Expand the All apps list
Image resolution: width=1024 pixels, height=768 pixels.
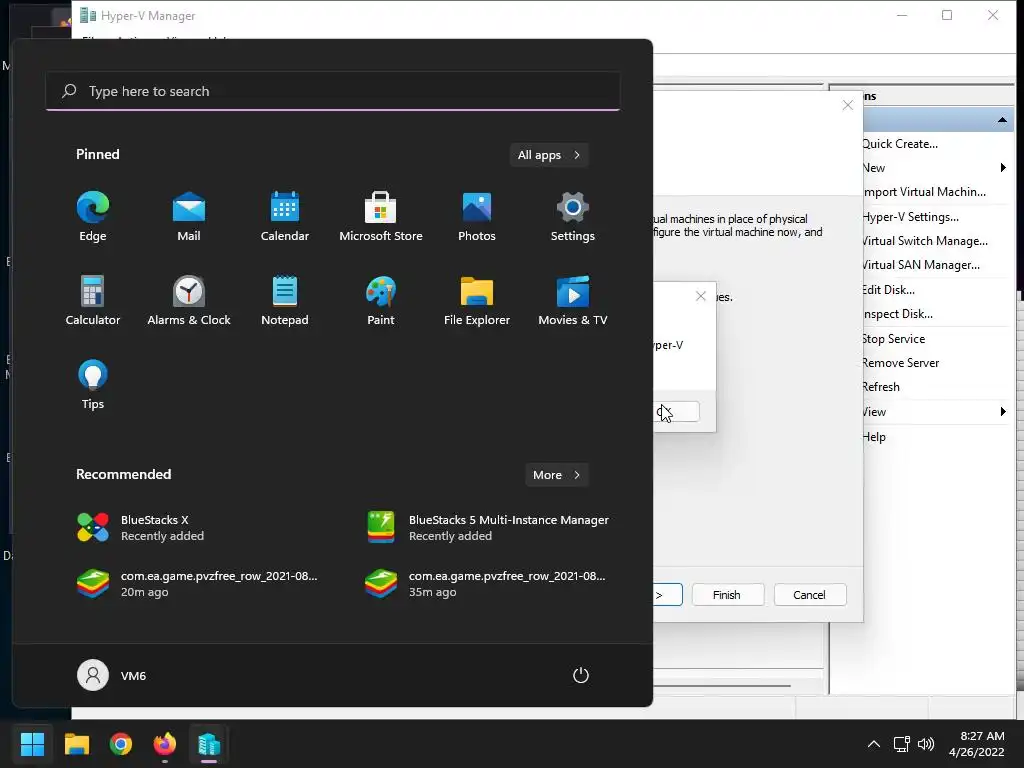point(549,155)
